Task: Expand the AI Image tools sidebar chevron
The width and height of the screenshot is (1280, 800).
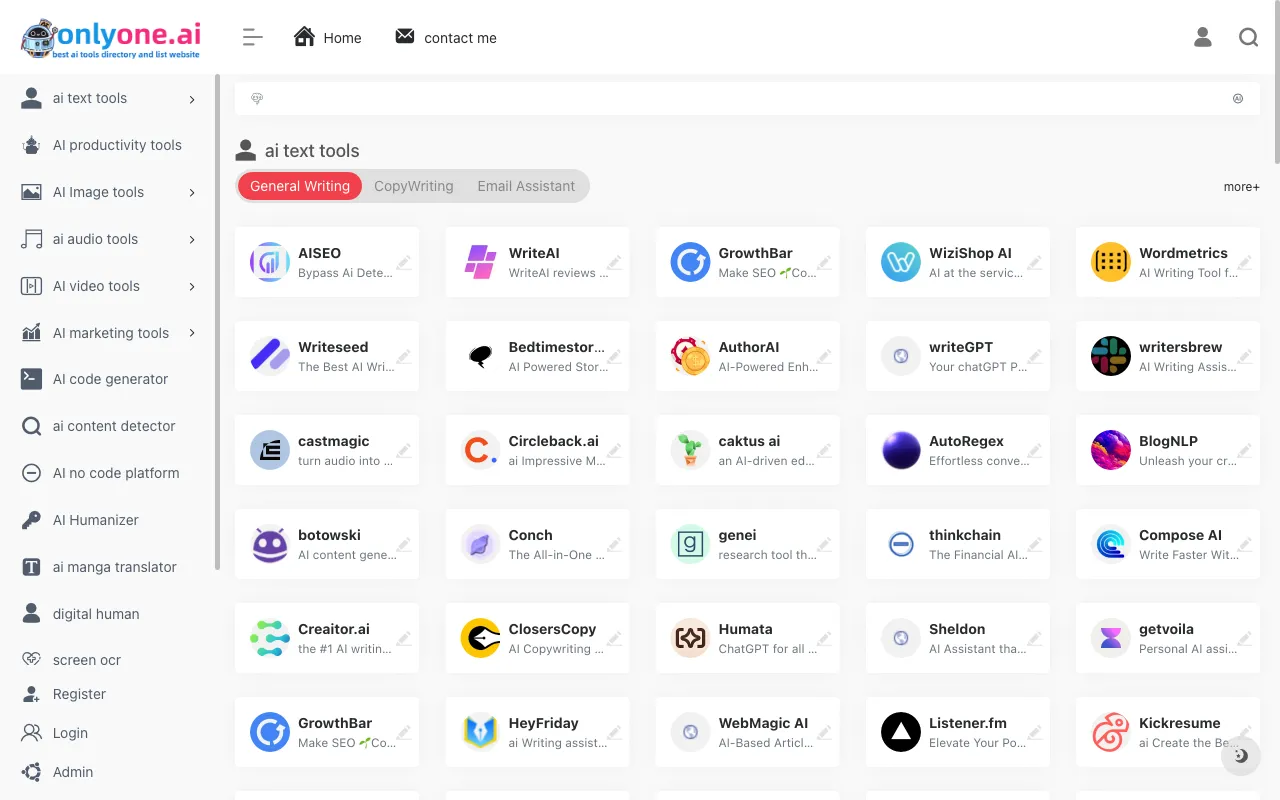Action: pos(192,193)
